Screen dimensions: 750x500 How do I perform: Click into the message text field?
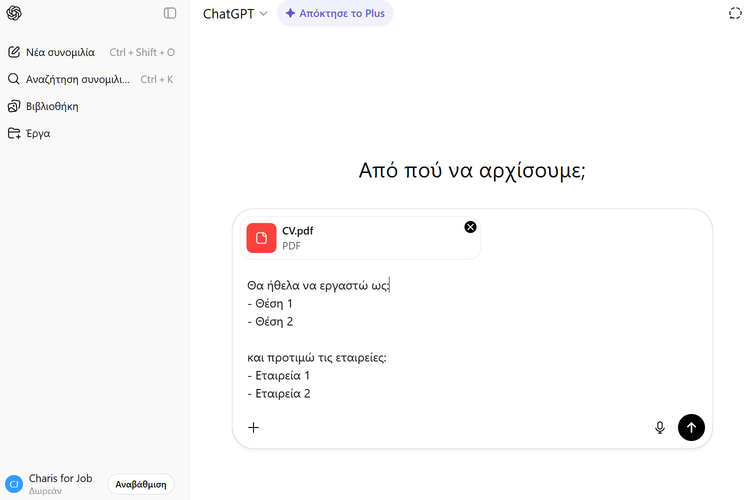[470, 340]
